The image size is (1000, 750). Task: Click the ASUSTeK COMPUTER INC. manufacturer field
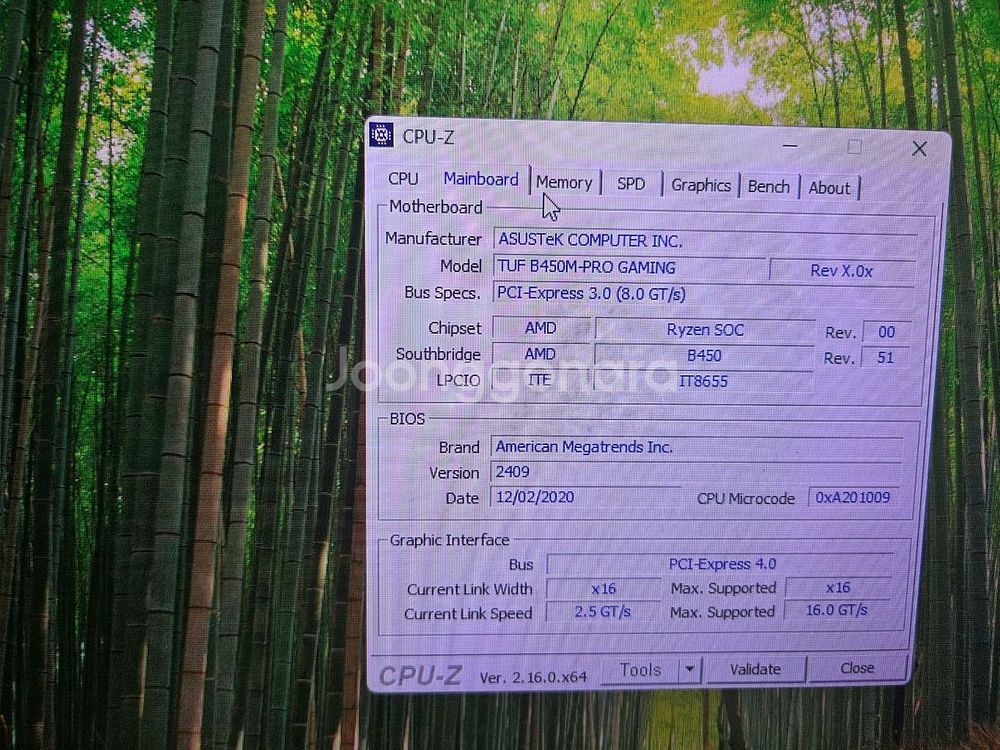(x=705, y=240)
